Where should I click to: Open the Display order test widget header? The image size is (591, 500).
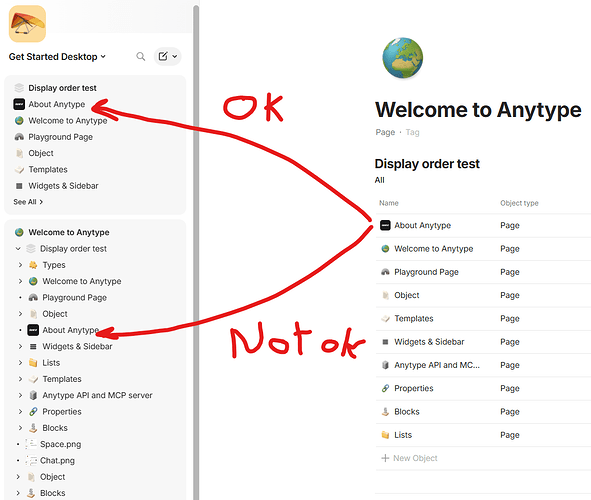pos(62,88)
